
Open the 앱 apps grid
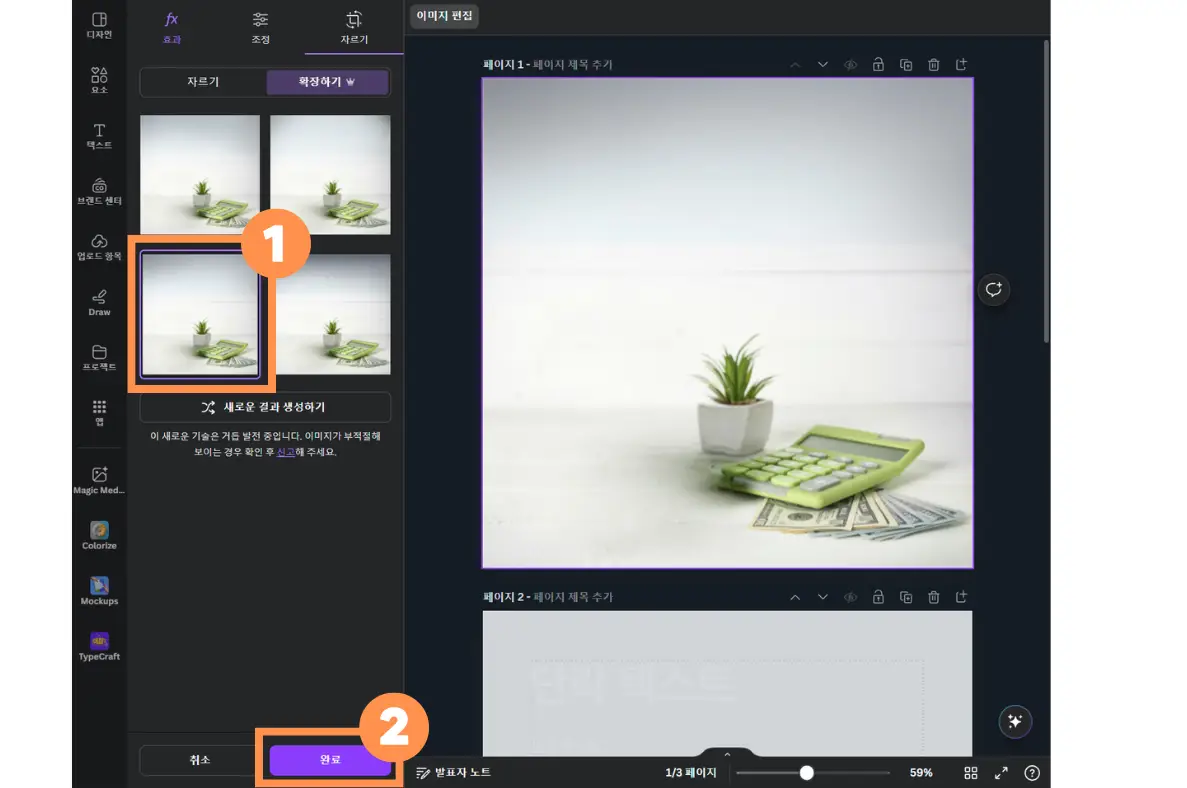[x=99, y=413]
